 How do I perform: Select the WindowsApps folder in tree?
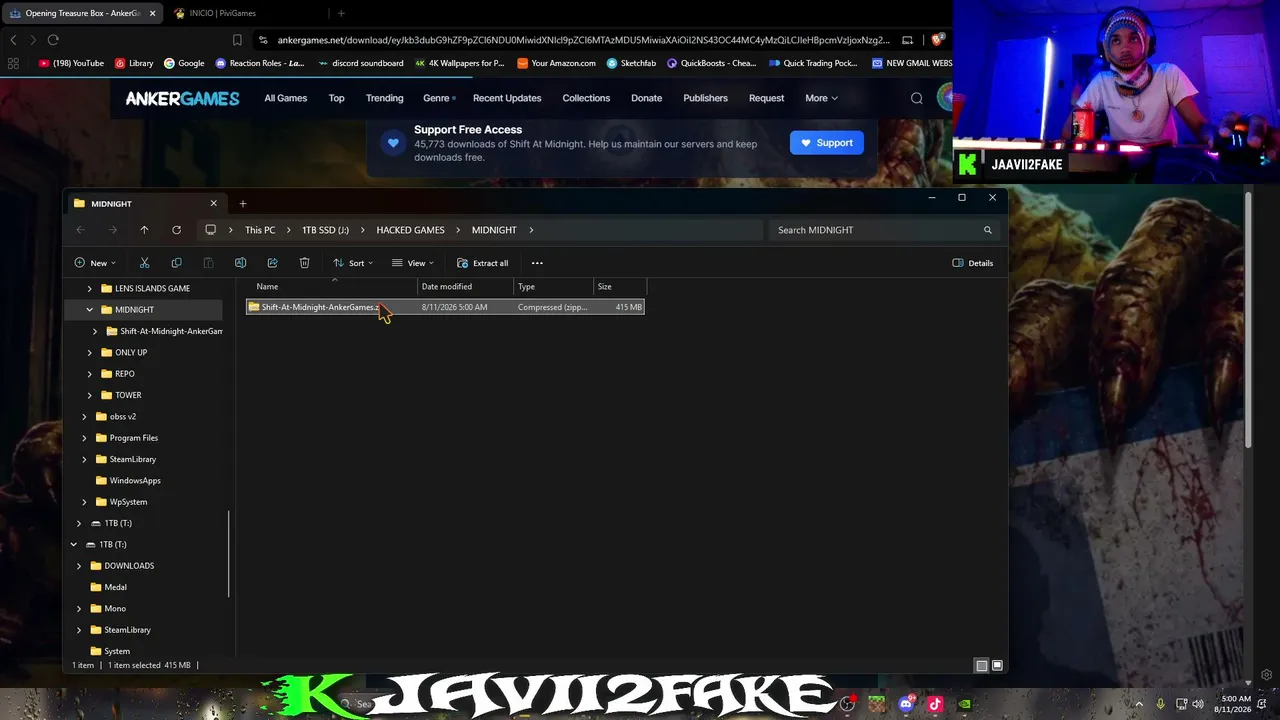coord(135,481)
